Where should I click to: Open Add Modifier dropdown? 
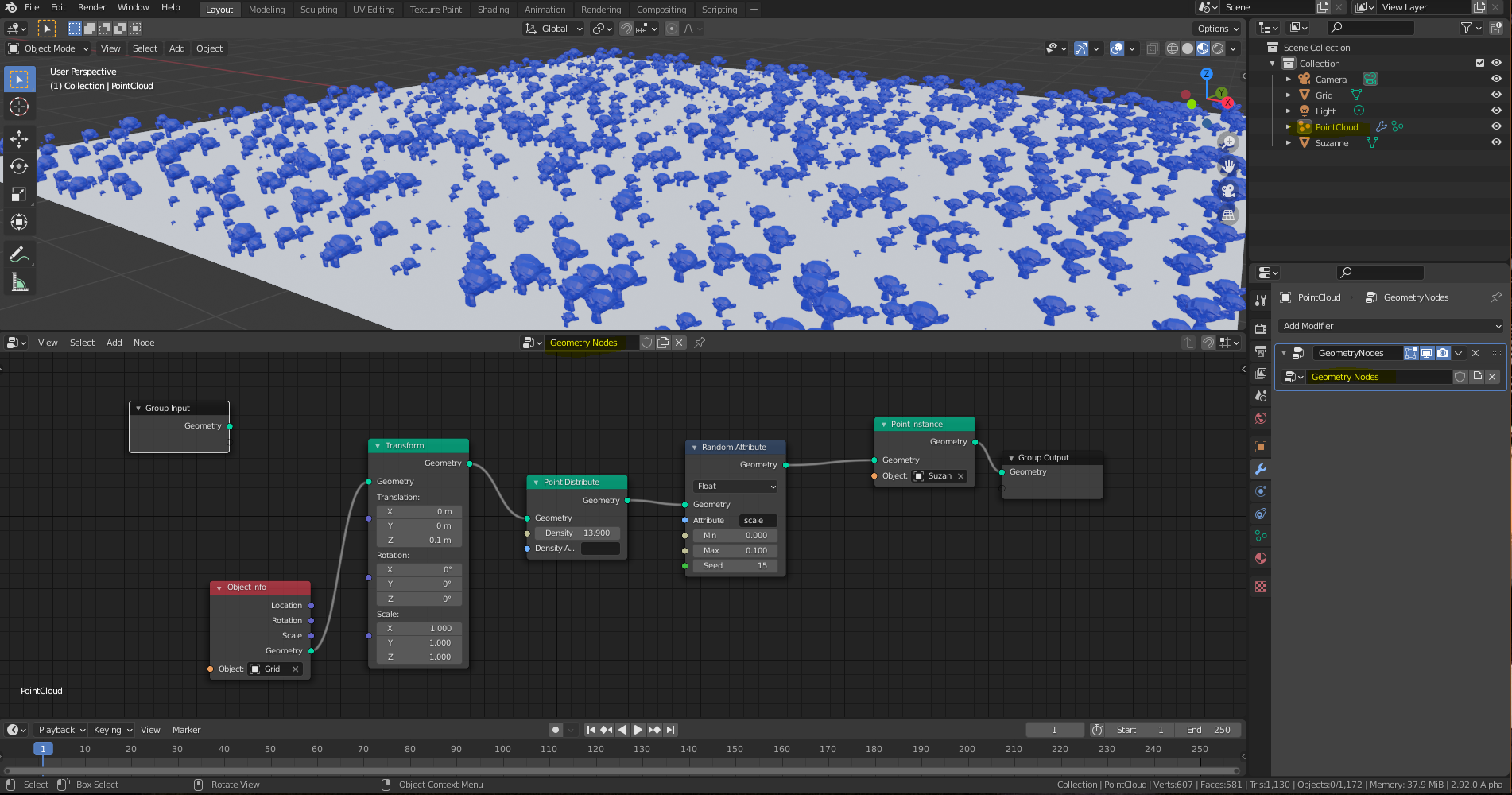tap(1391, 326)
